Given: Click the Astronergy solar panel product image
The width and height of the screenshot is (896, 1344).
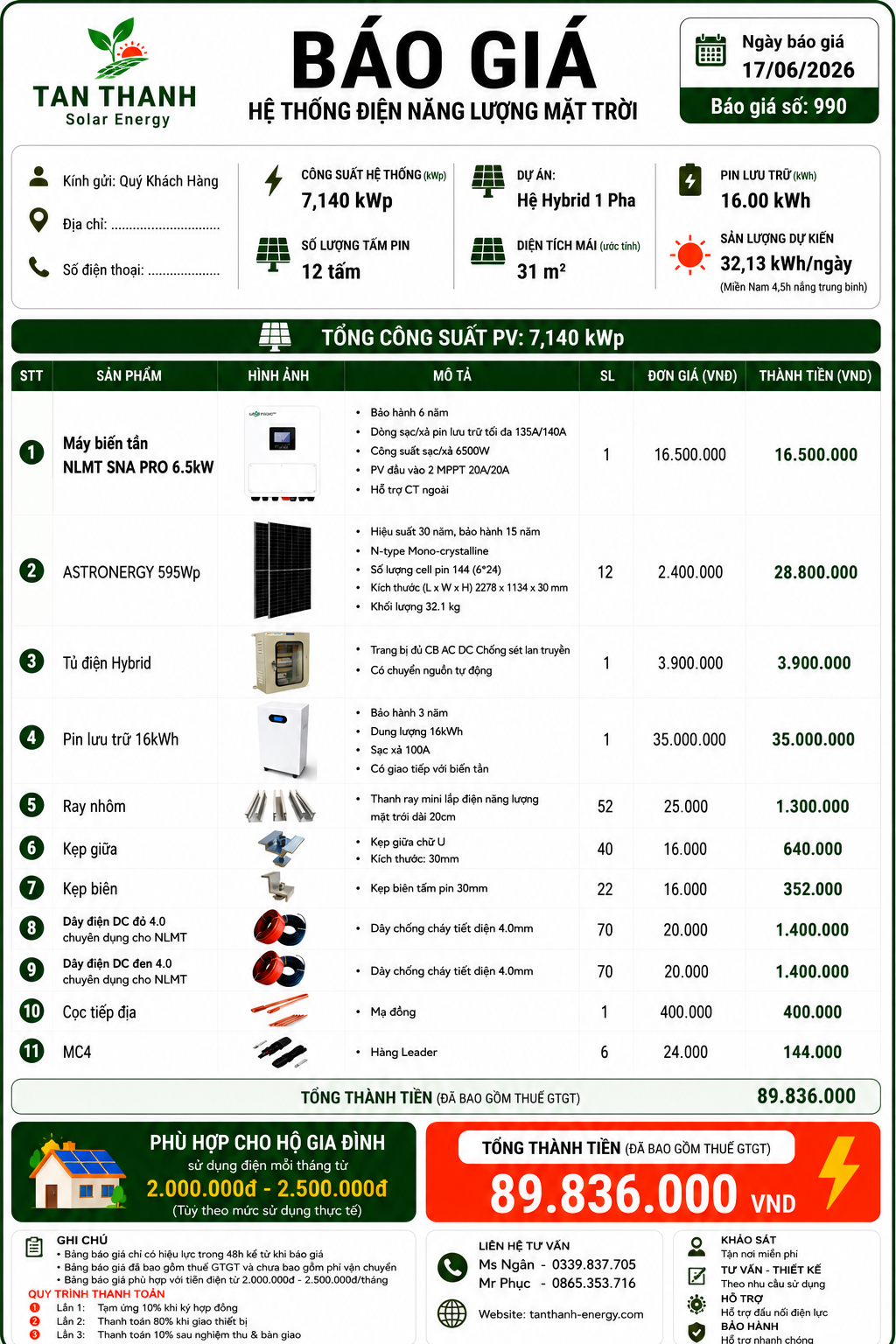Looking at the screenshot, I should pos(282,570).
